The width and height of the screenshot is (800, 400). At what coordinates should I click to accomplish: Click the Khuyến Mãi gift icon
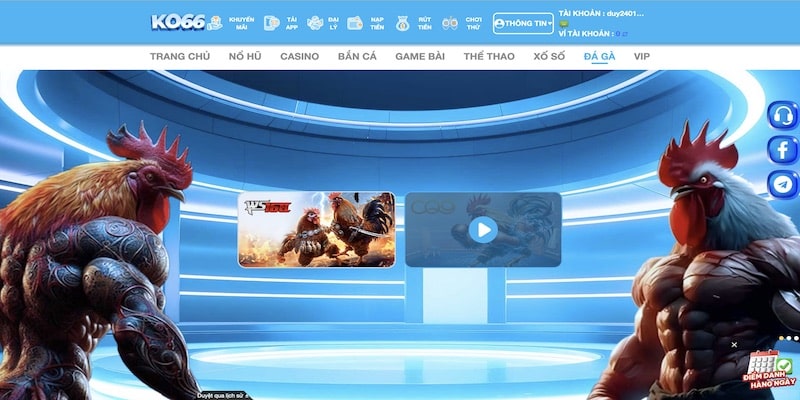point(215,23)
